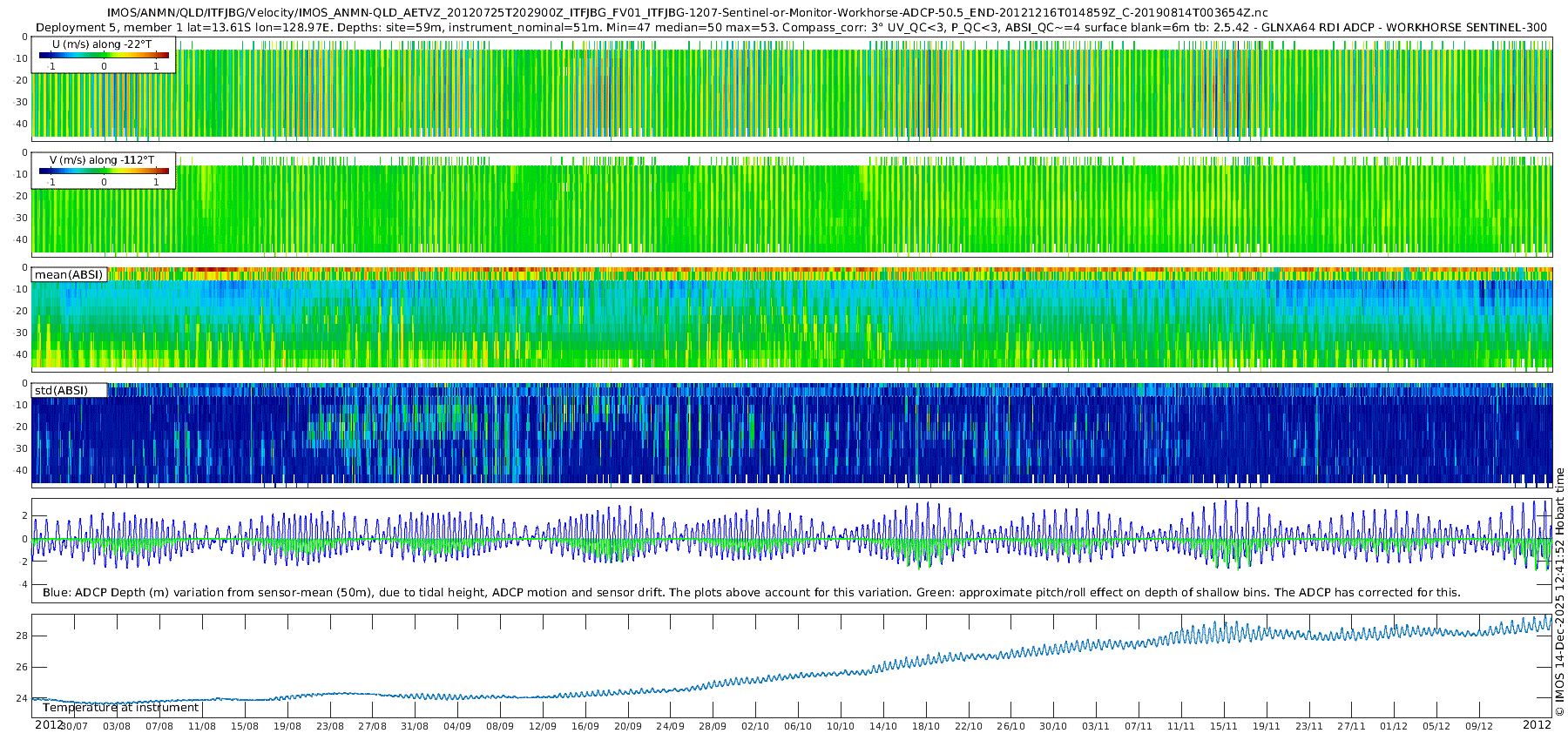The height and width of the screenshot is (740, 1568).
Task: Select the 15/11 date tick
Action: click(x=1224, y=726)
